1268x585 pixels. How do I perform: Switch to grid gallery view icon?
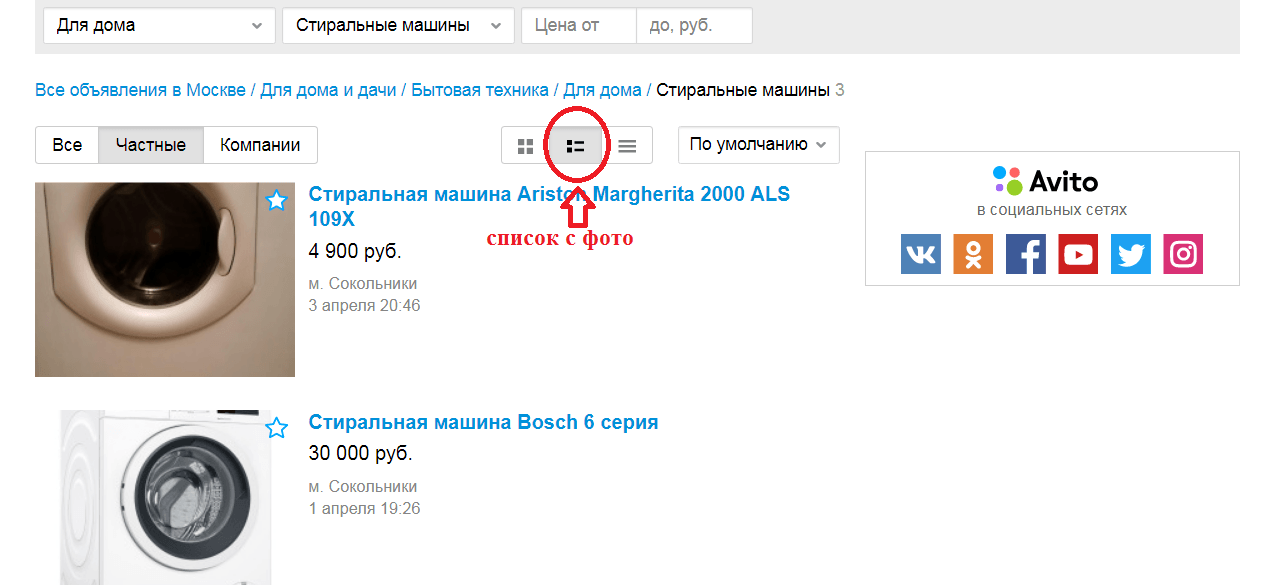(x=525, y=146)
